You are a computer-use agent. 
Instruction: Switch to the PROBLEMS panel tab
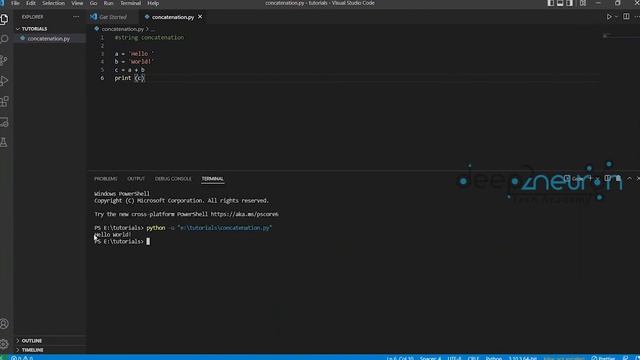106,179
